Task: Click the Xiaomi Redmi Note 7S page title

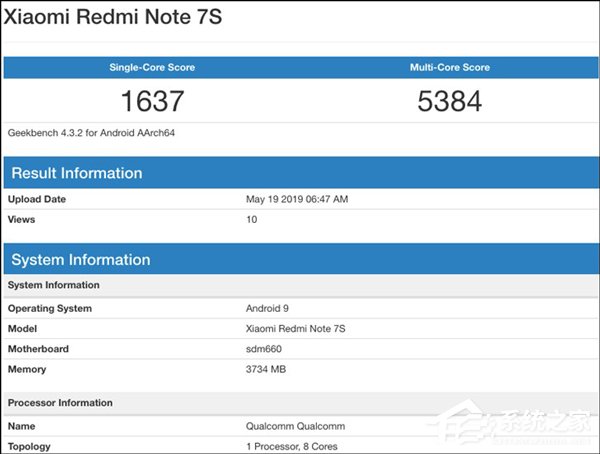Action: point(113,17)
